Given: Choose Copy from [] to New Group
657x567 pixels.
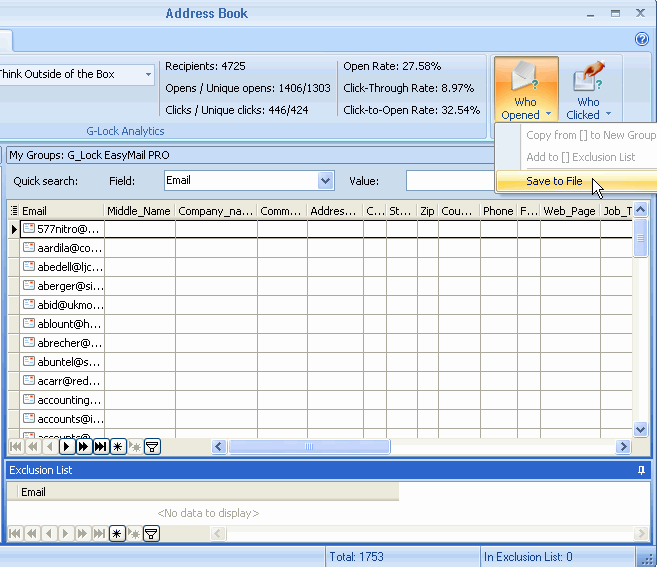Looking at the screenshot, I should pos(591,135).
